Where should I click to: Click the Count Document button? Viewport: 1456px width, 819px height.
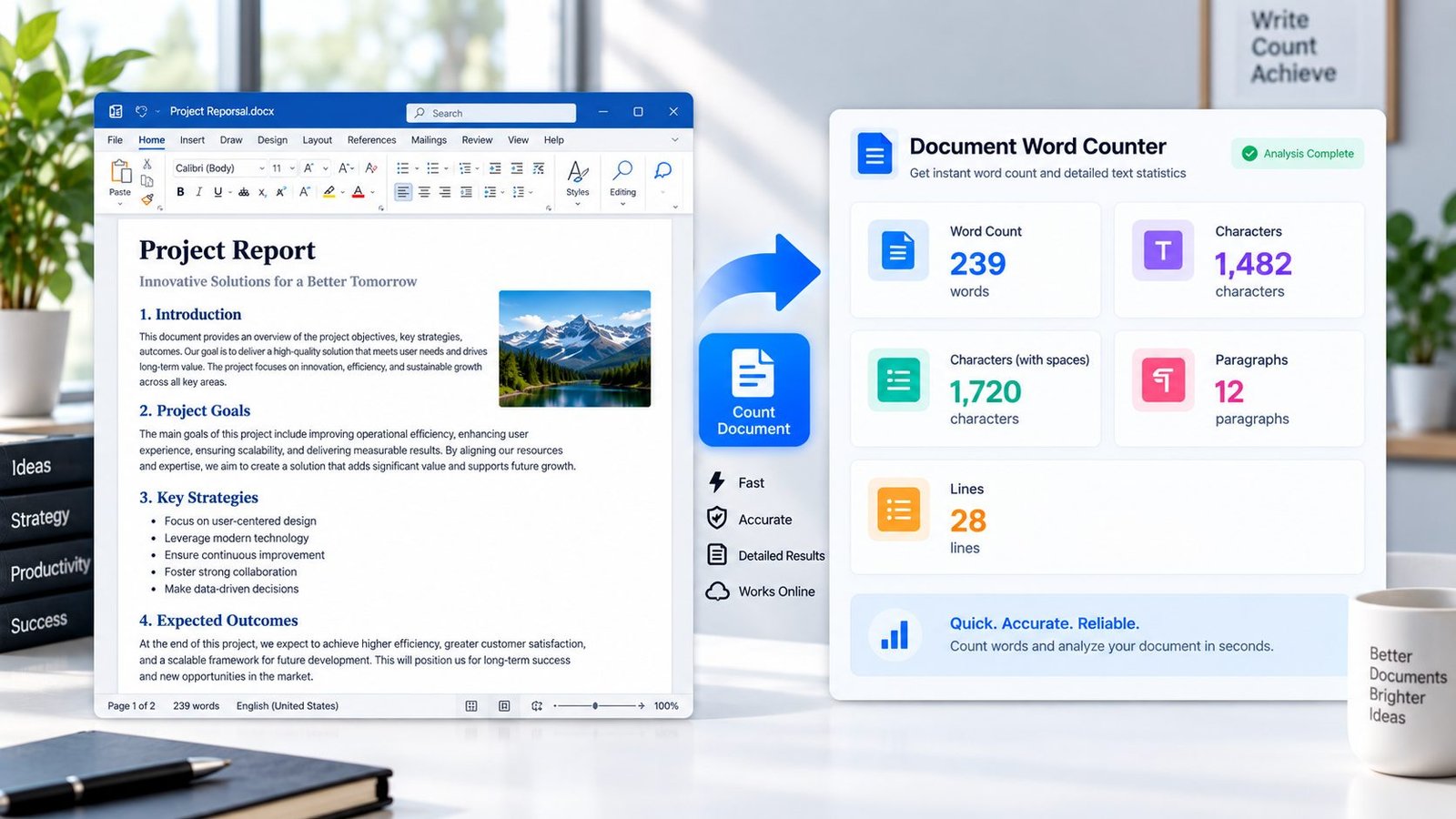[754, 389]
